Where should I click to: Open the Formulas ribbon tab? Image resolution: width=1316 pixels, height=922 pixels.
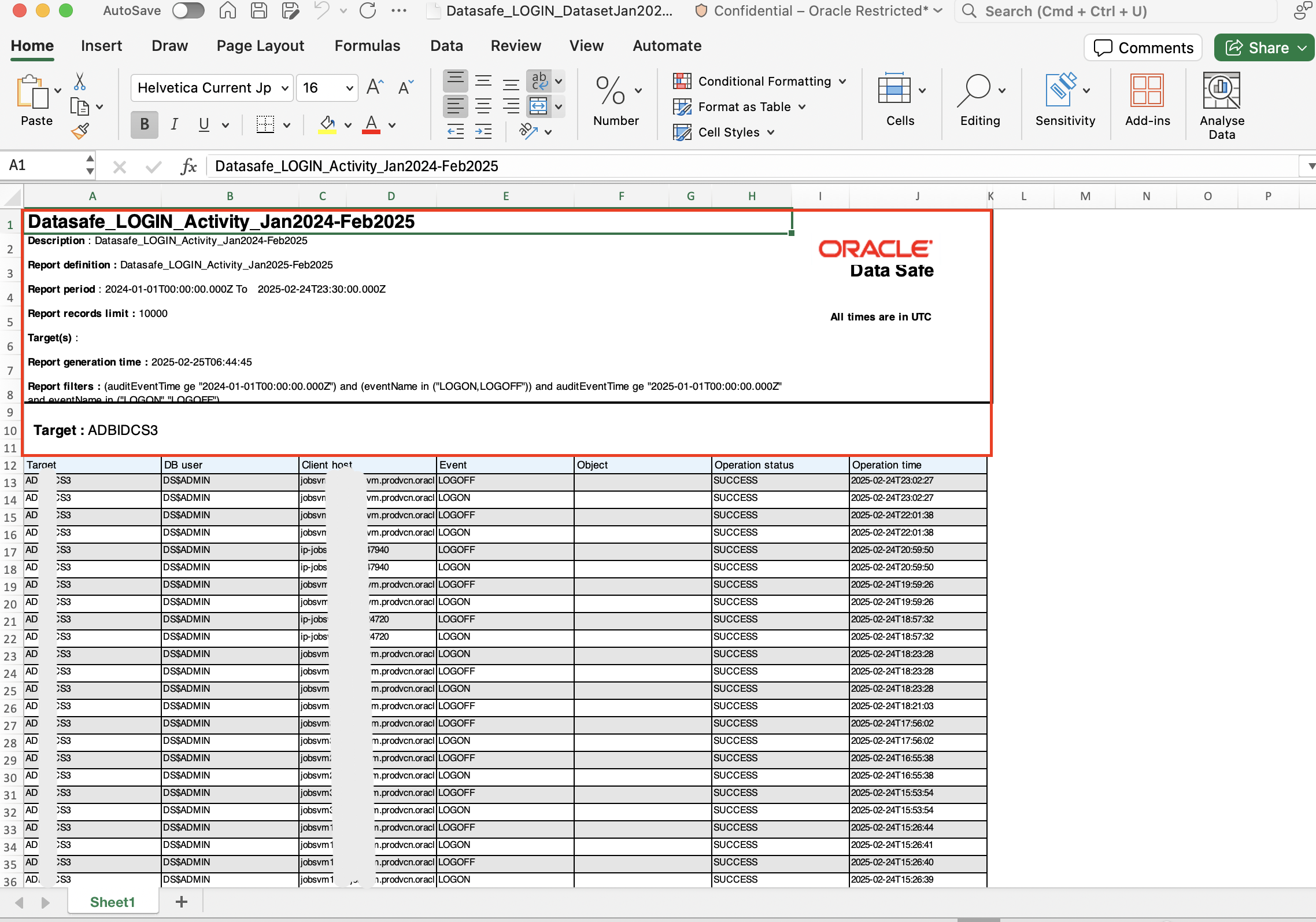pos(367,46)
